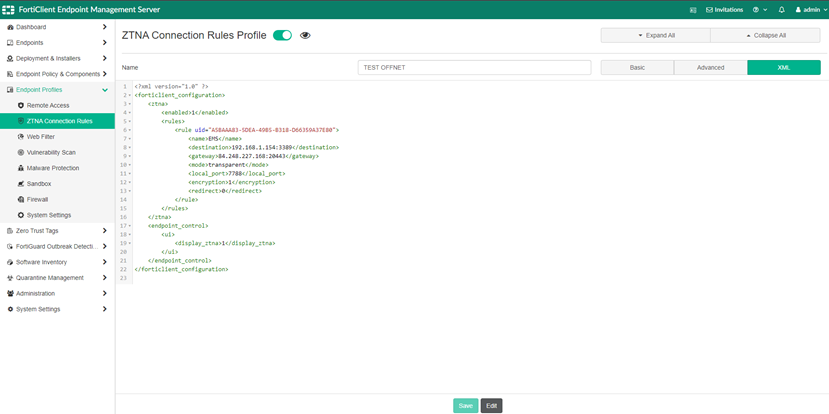Click the Name field with TEST OFFNET

tap(474, 68)
